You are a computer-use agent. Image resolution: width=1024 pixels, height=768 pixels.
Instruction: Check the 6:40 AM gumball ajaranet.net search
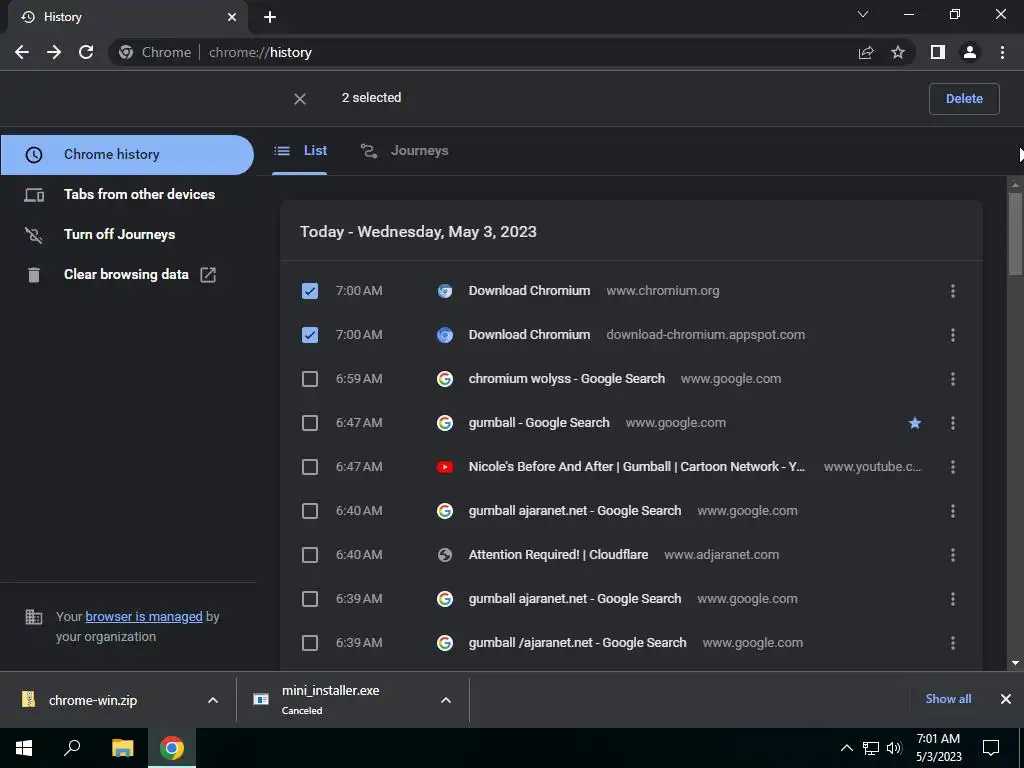(310, 511)
